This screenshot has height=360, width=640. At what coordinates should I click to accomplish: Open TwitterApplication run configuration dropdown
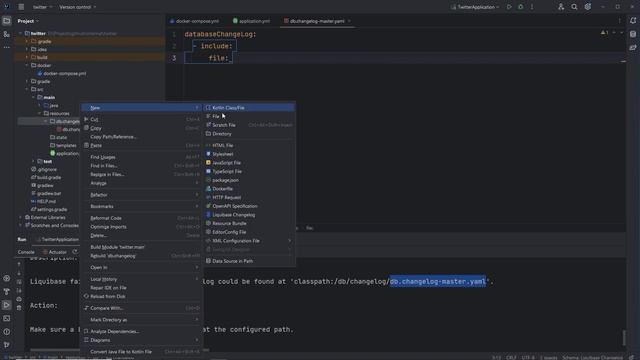pos(475,7)
